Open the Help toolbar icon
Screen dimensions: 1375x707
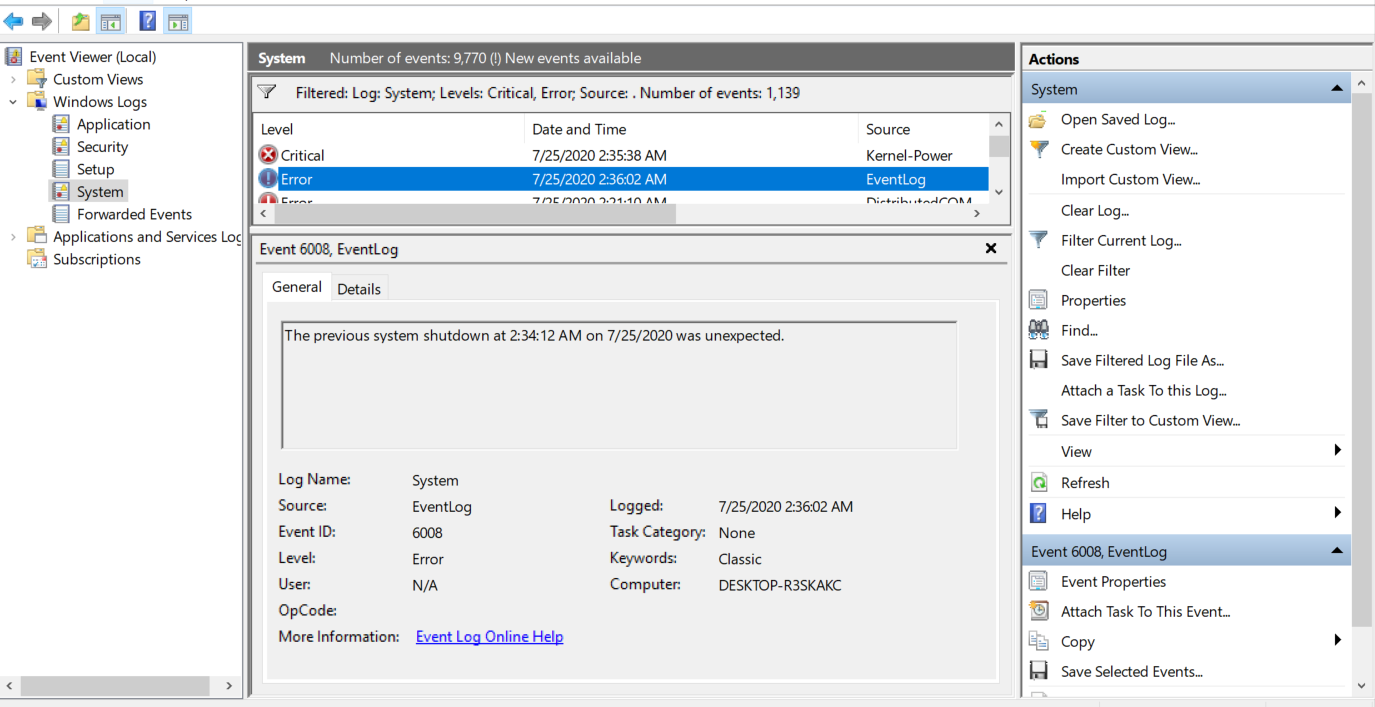[x=147, y=21]
